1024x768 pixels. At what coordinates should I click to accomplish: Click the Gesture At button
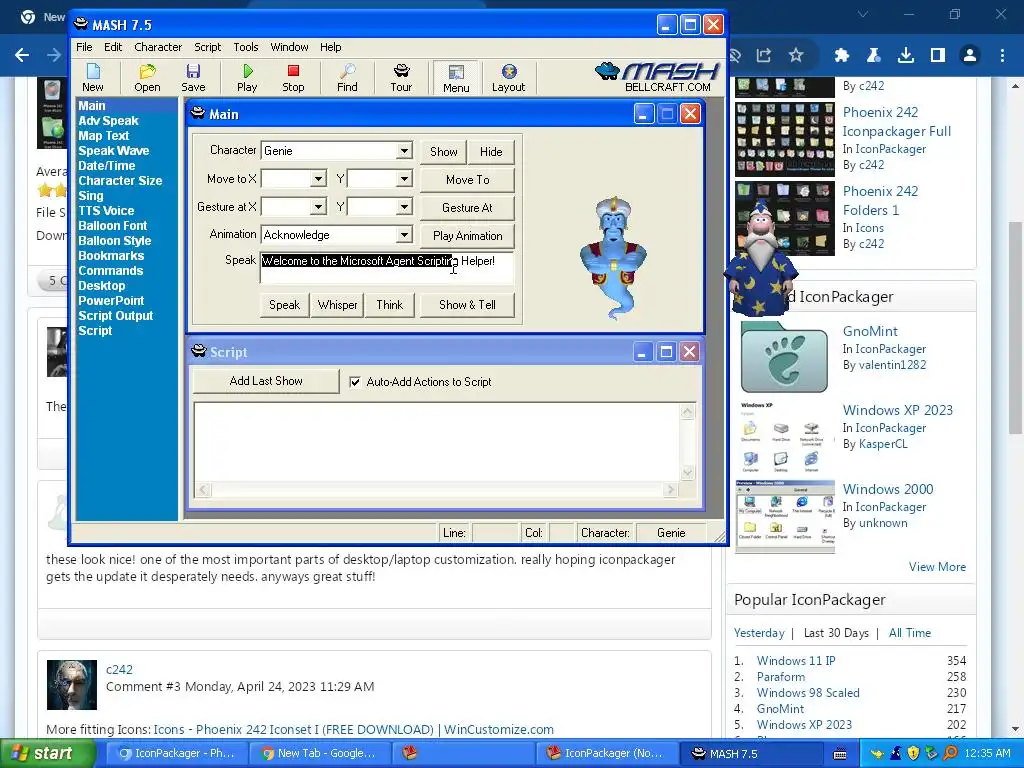(x=468, y=208)
